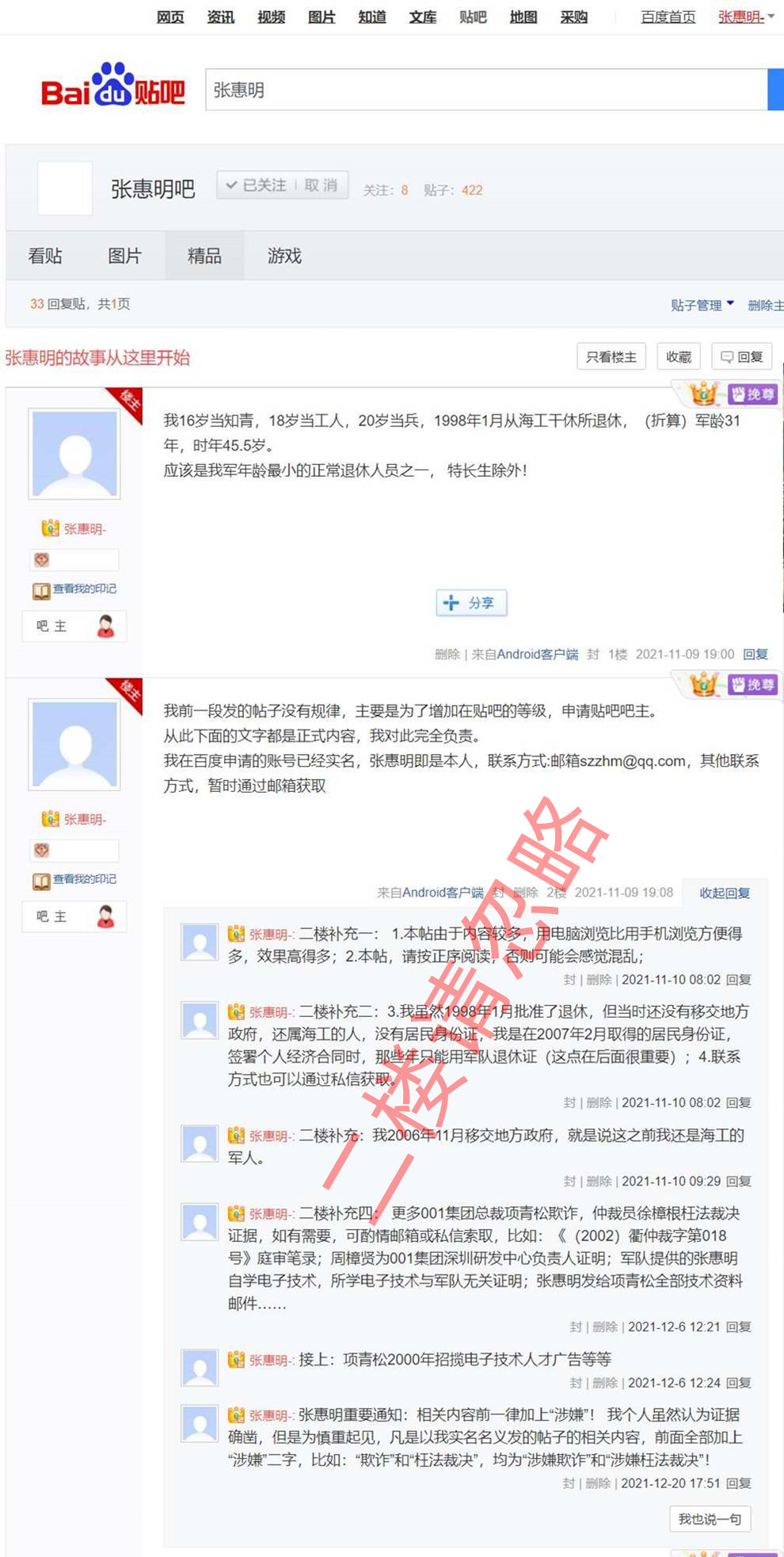Click the crown icon on first post

(703, 393)
